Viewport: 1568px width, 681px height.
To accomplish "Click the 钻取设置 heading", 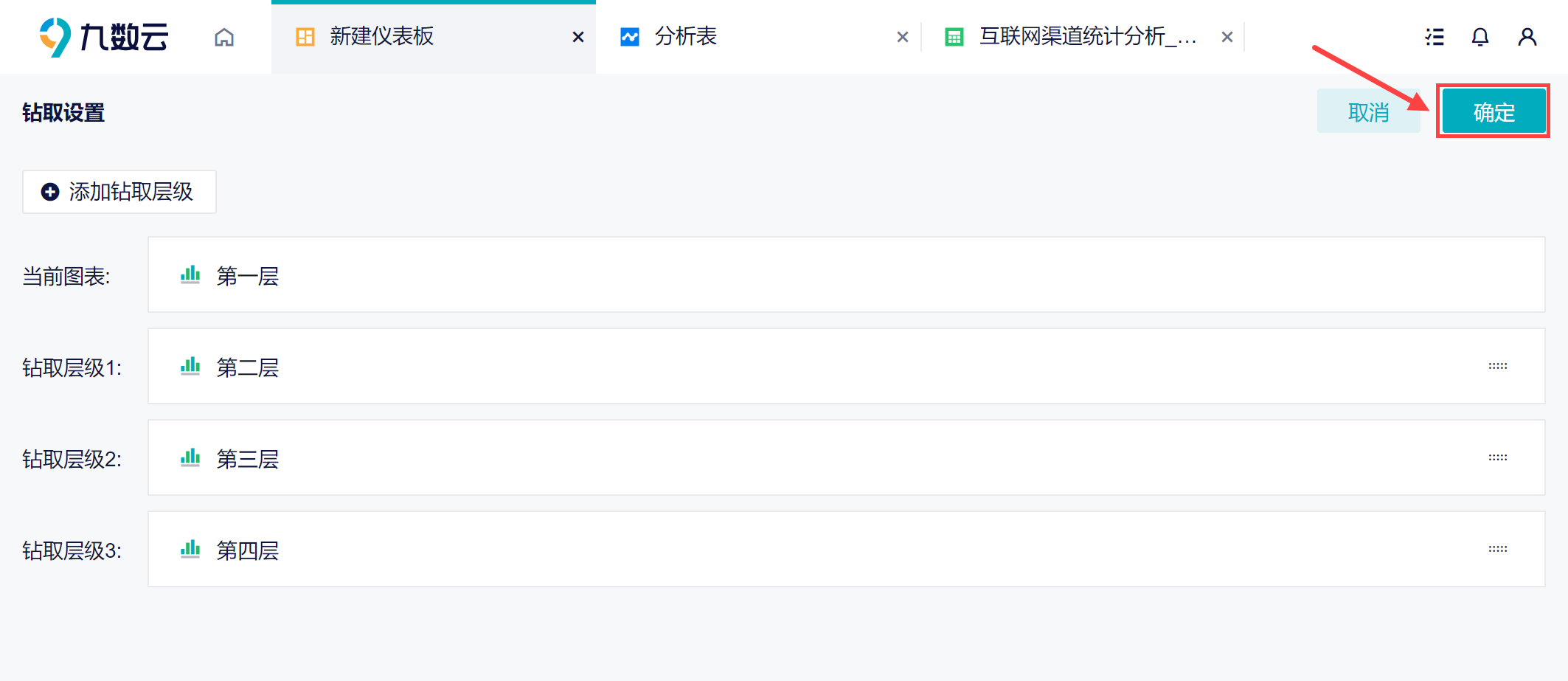I will tap(63, 113).
